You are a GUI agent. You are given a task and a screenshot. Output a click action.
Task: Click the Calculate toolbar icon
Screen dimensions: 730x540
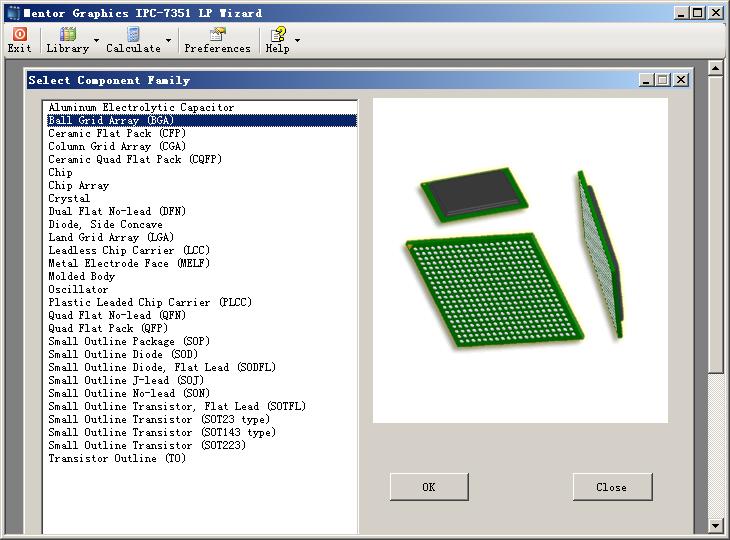[x=133, y=40]
